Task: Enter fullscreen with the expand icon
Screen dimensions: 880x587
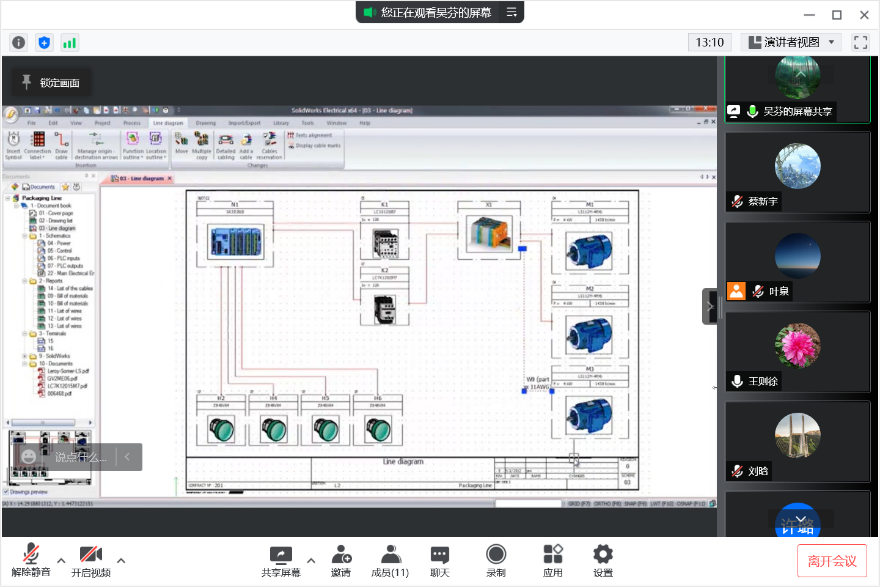Action: click(x=860, y=42)
